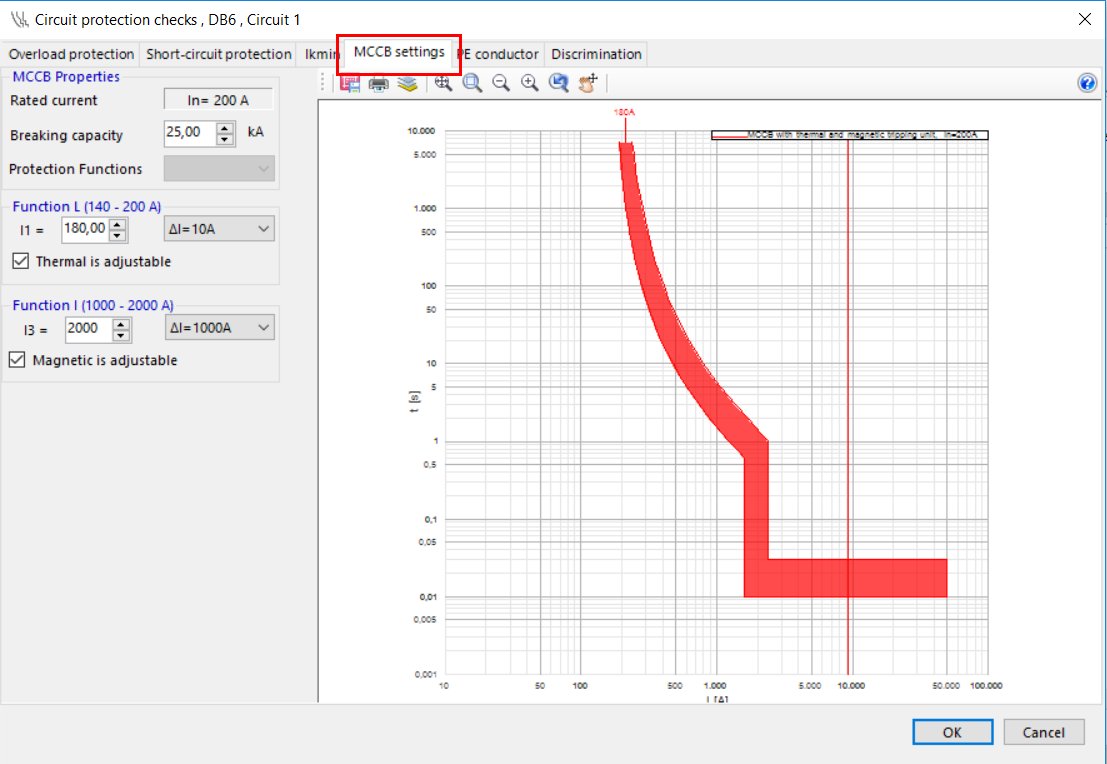
Task: Expand the ΔI=10A step dropdown
Action: (x=218, y=230)
